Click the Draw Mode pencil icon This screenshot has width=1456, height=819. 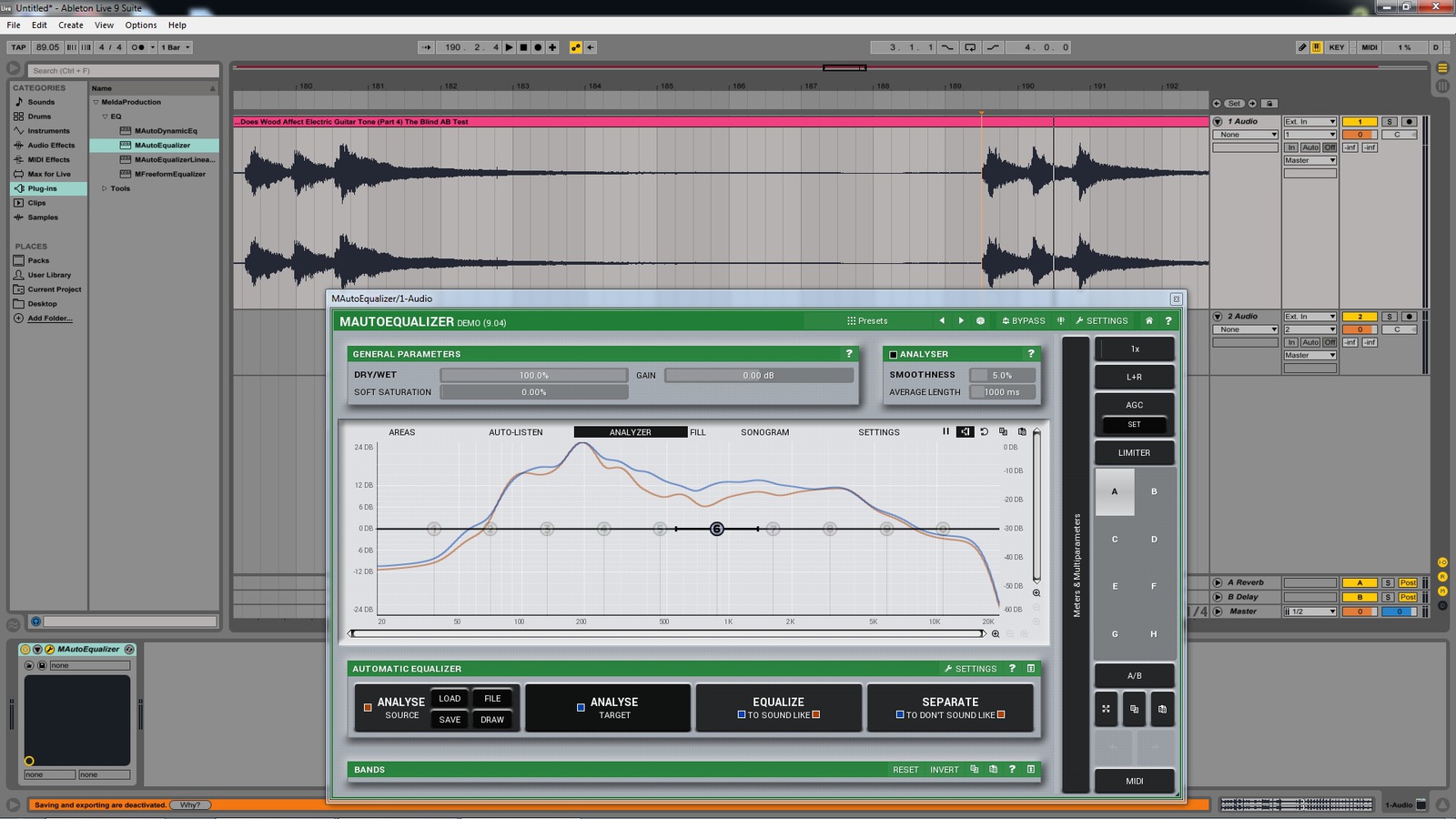point(1302,47)
